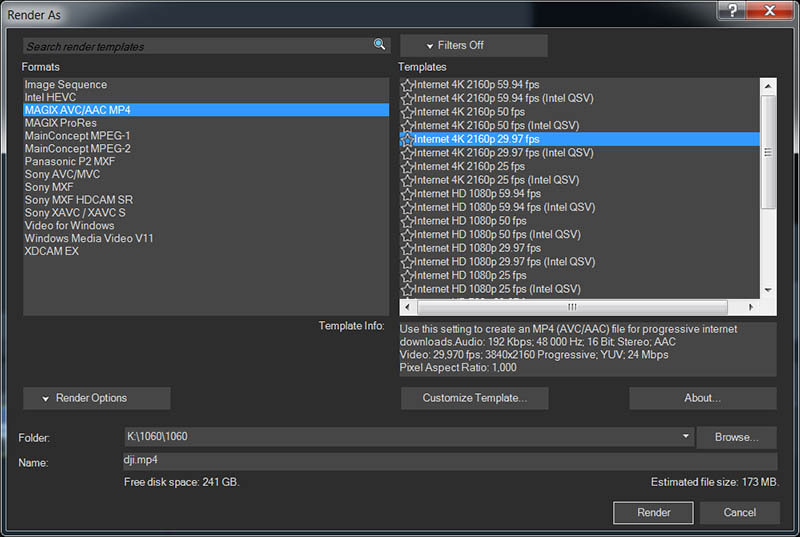Mark Internet 4K 2160p 25 fps as favorite
Viewport: 800px width, 537px height.
(407, 167)
